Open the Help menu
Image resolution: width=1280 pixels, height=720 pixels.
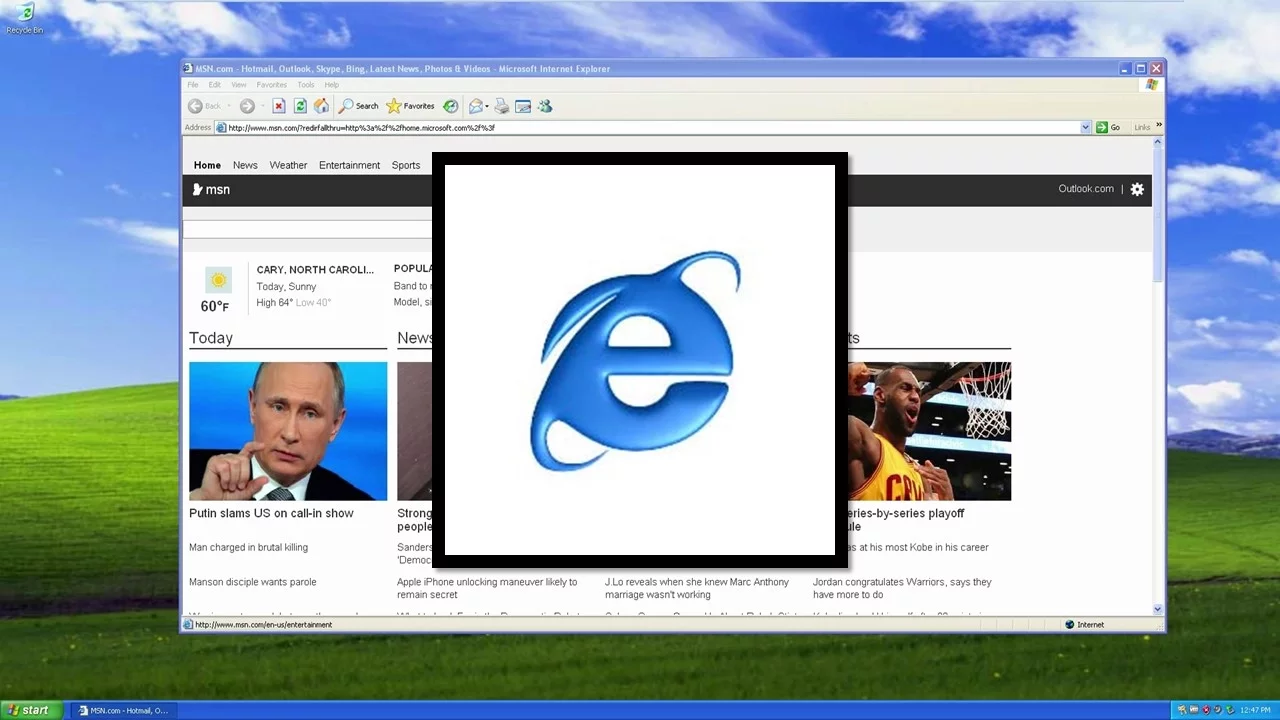pyautogui.click(x=331, y=85)
